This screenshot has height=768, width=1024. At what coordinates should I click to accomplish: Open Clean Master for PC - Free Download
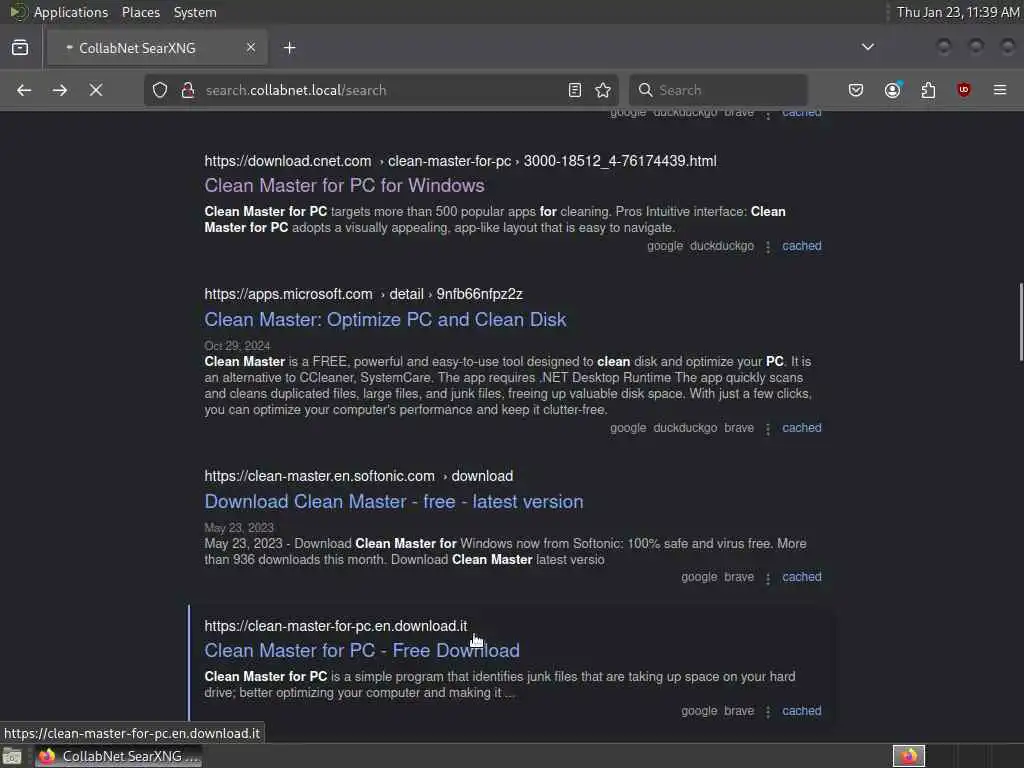click(x=362, y=650)
